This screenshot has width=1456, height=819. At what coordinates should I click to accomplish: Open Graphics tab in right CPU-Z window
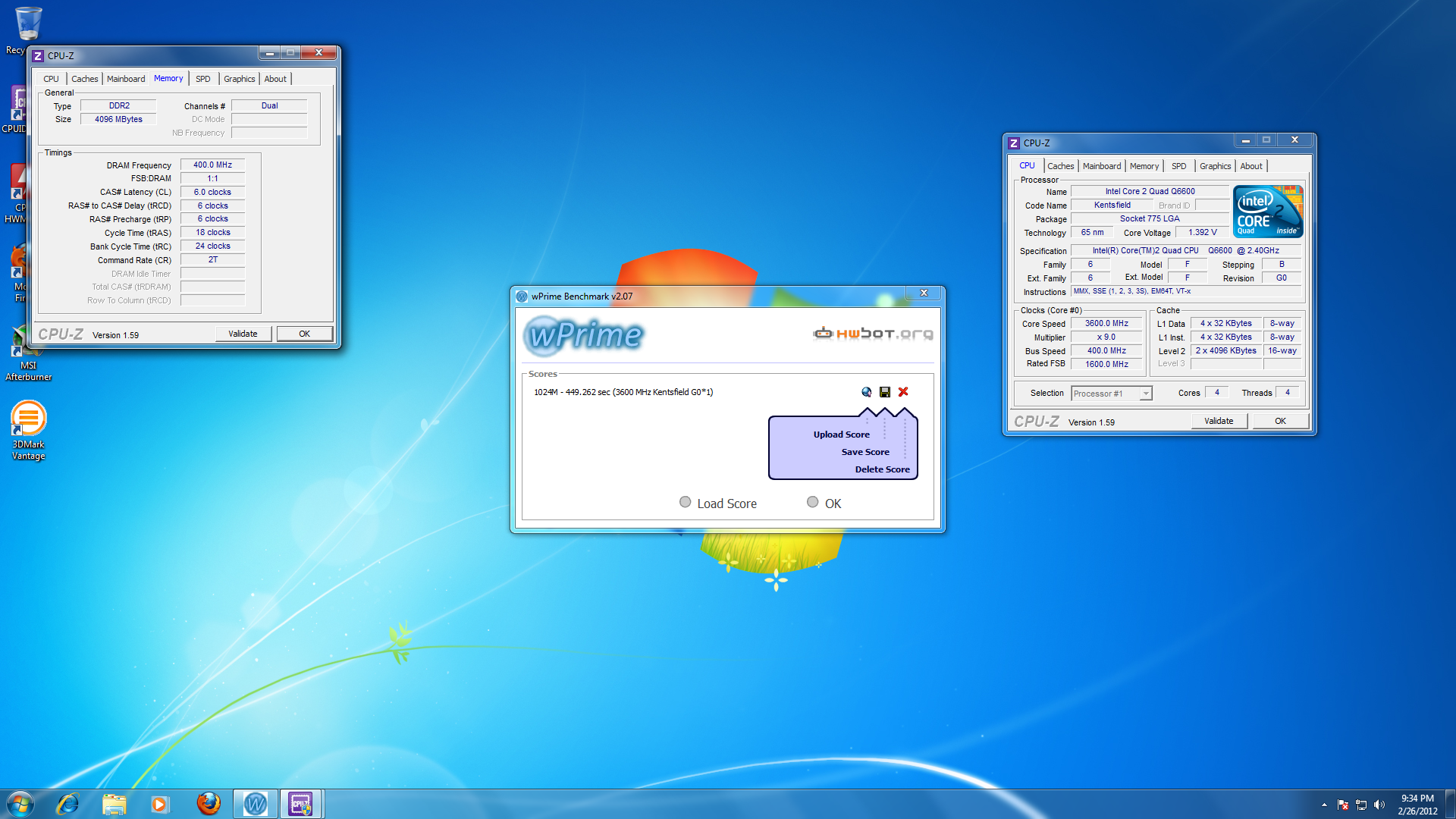1216,166
